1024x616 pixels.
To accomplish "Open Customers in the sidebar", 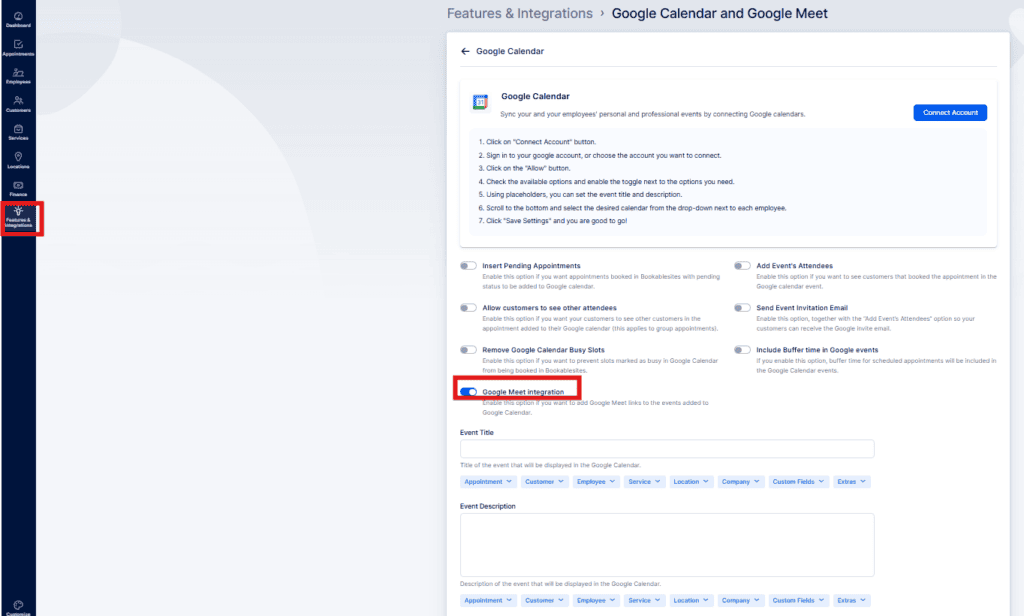I will tap(18, 104).
